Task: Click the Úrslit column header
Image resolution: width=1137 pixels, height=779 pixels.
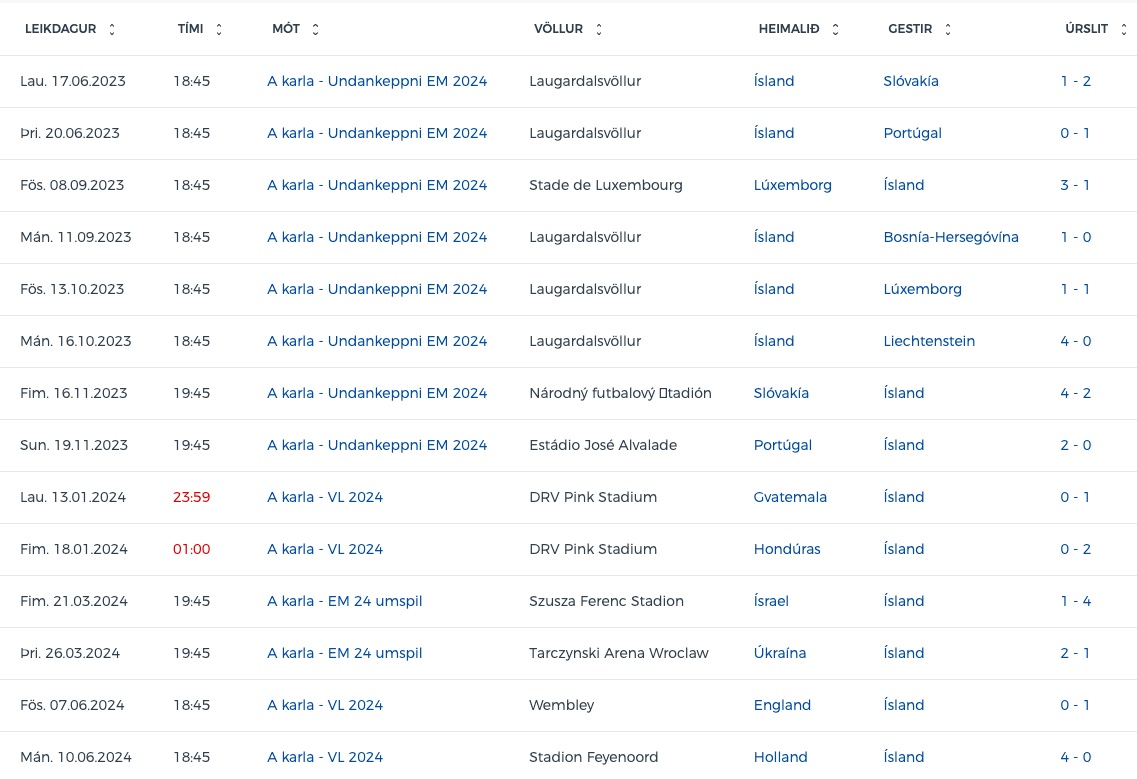Action: point(1086,29)
